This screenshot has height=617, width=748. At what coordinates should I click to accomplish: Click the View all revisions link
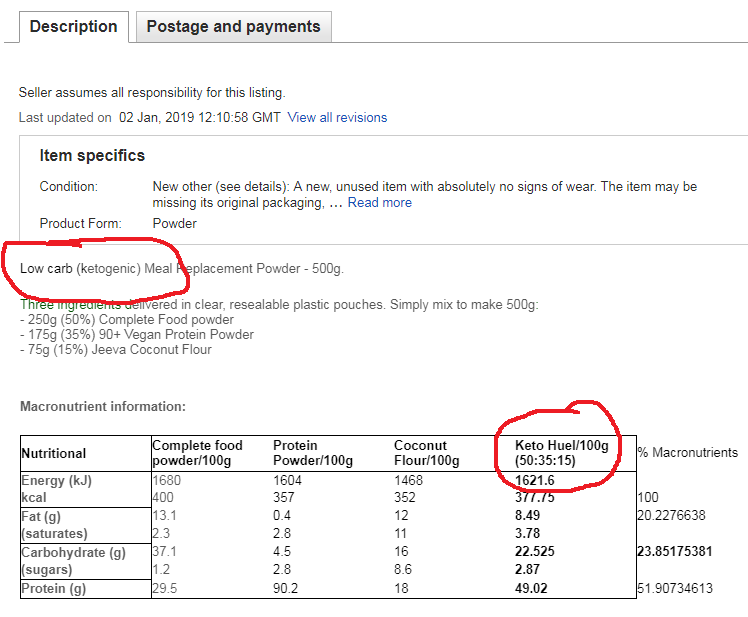[x=337, y=118]
